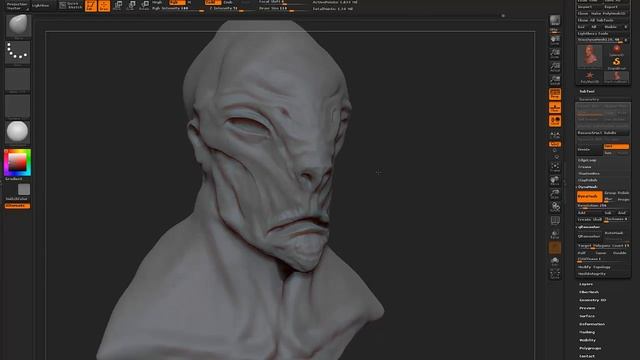Click Clone All SubTools
Viewport: 640px width, 360px height.
[x=602, y=20]
